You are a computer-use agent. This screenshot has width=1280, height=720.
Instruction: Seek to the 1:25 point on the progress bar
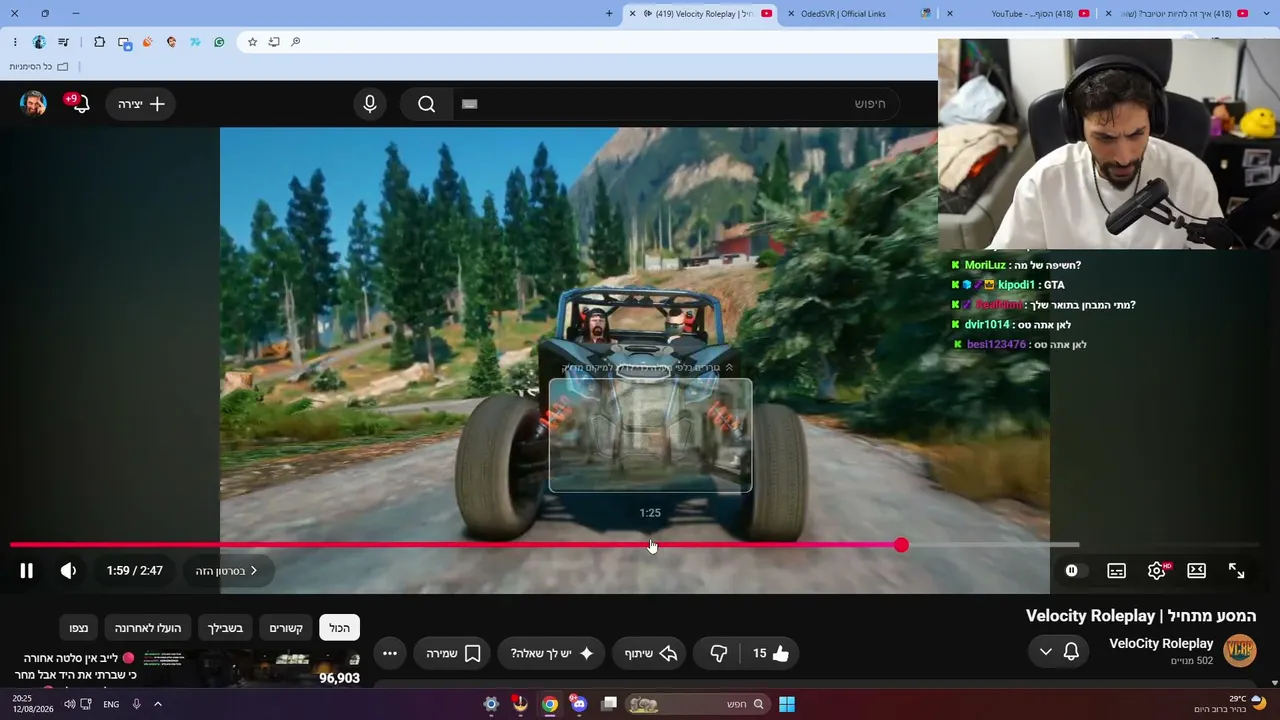point(651,545)
